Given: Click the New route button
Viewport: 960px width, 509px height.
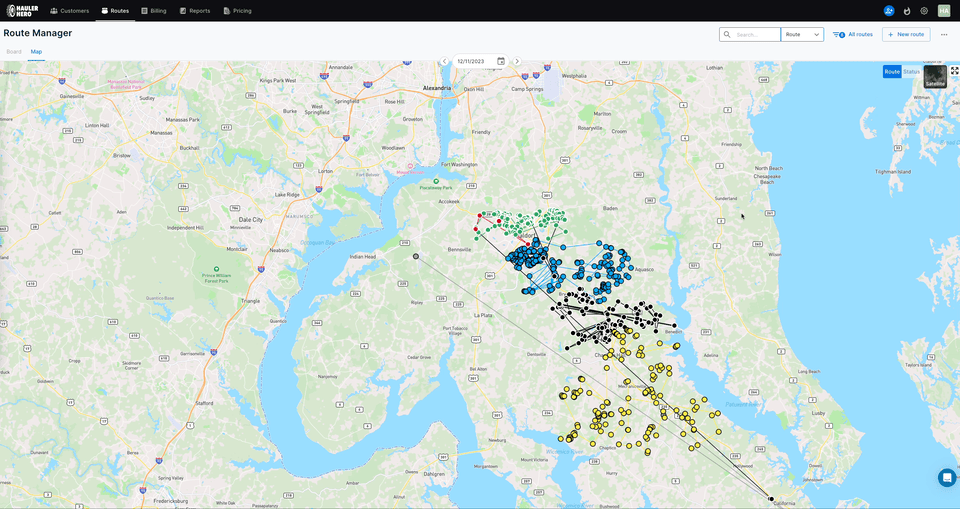Looking at the screenshot, I should coord(906,34).
